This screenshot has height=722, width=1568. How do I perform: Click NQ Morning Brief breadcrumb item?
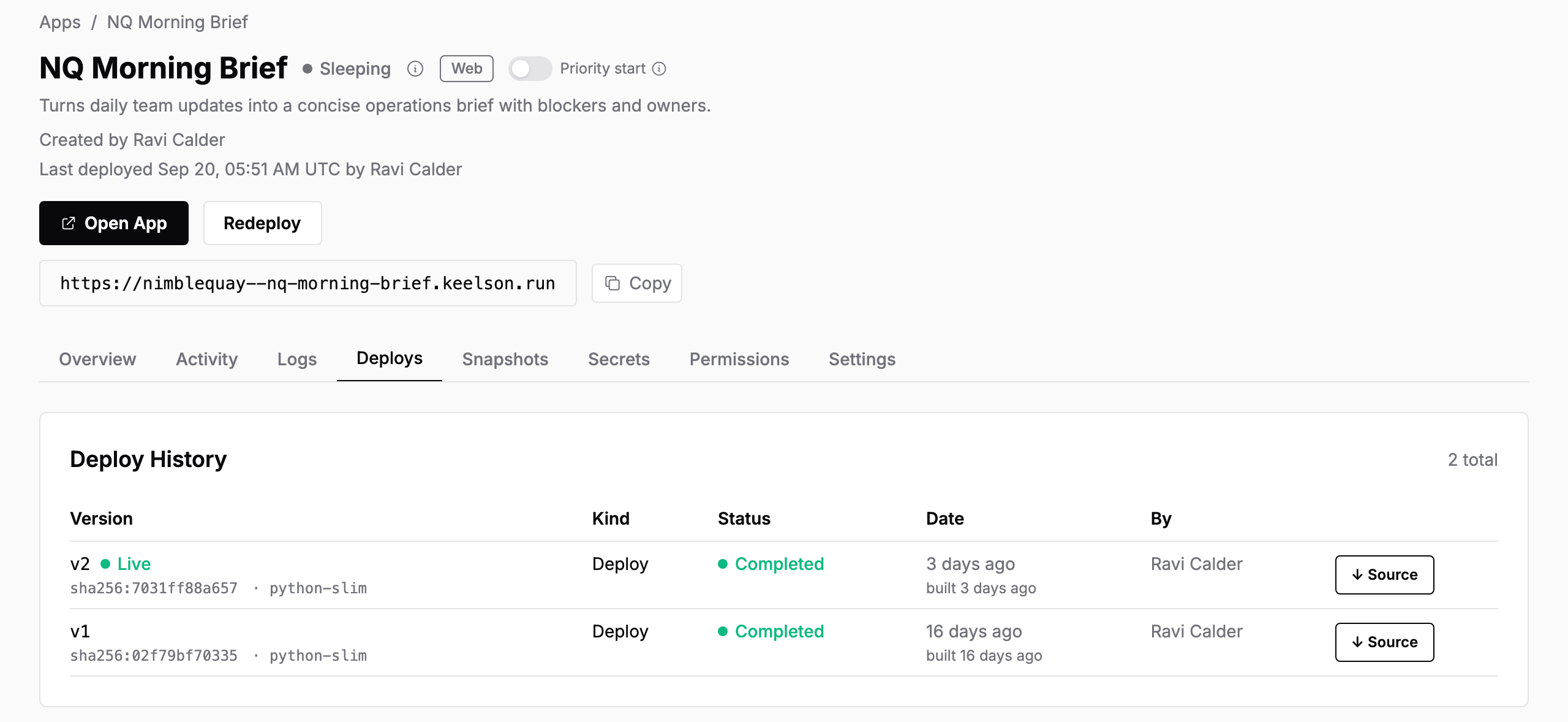pos(177,22)
